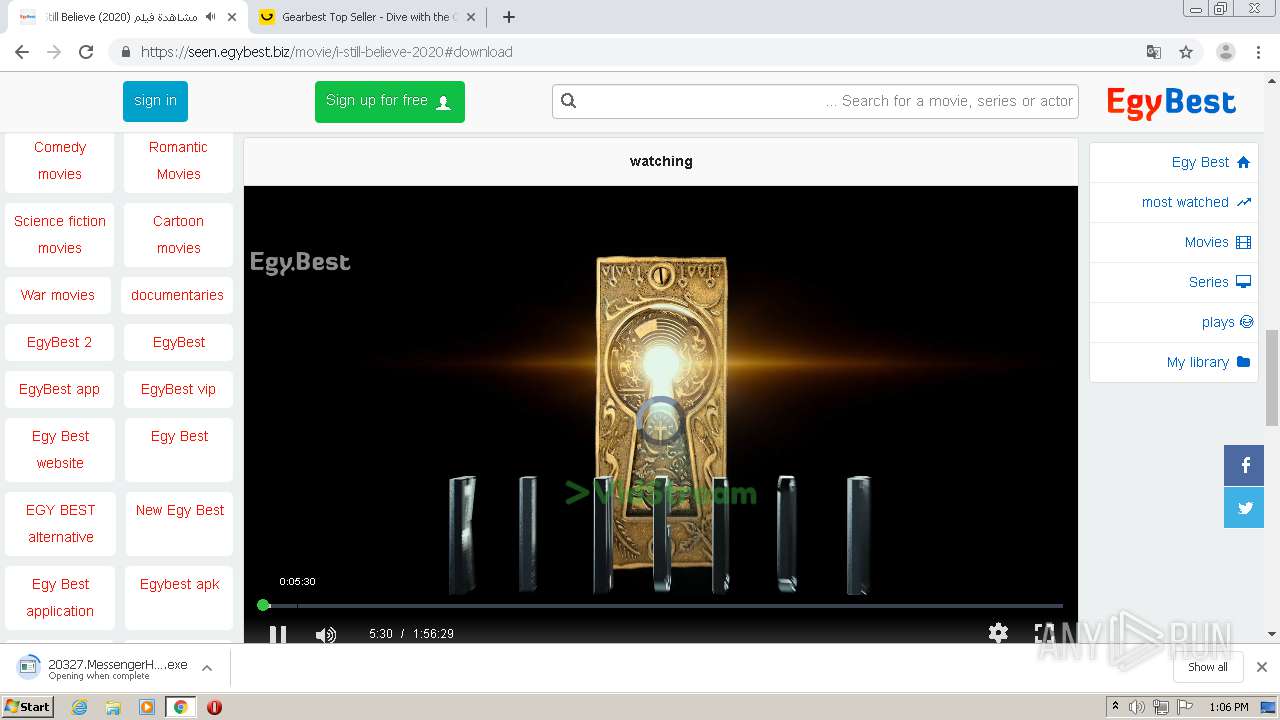Reload the current page
1280x720 pixels.
tap(86, 52)
